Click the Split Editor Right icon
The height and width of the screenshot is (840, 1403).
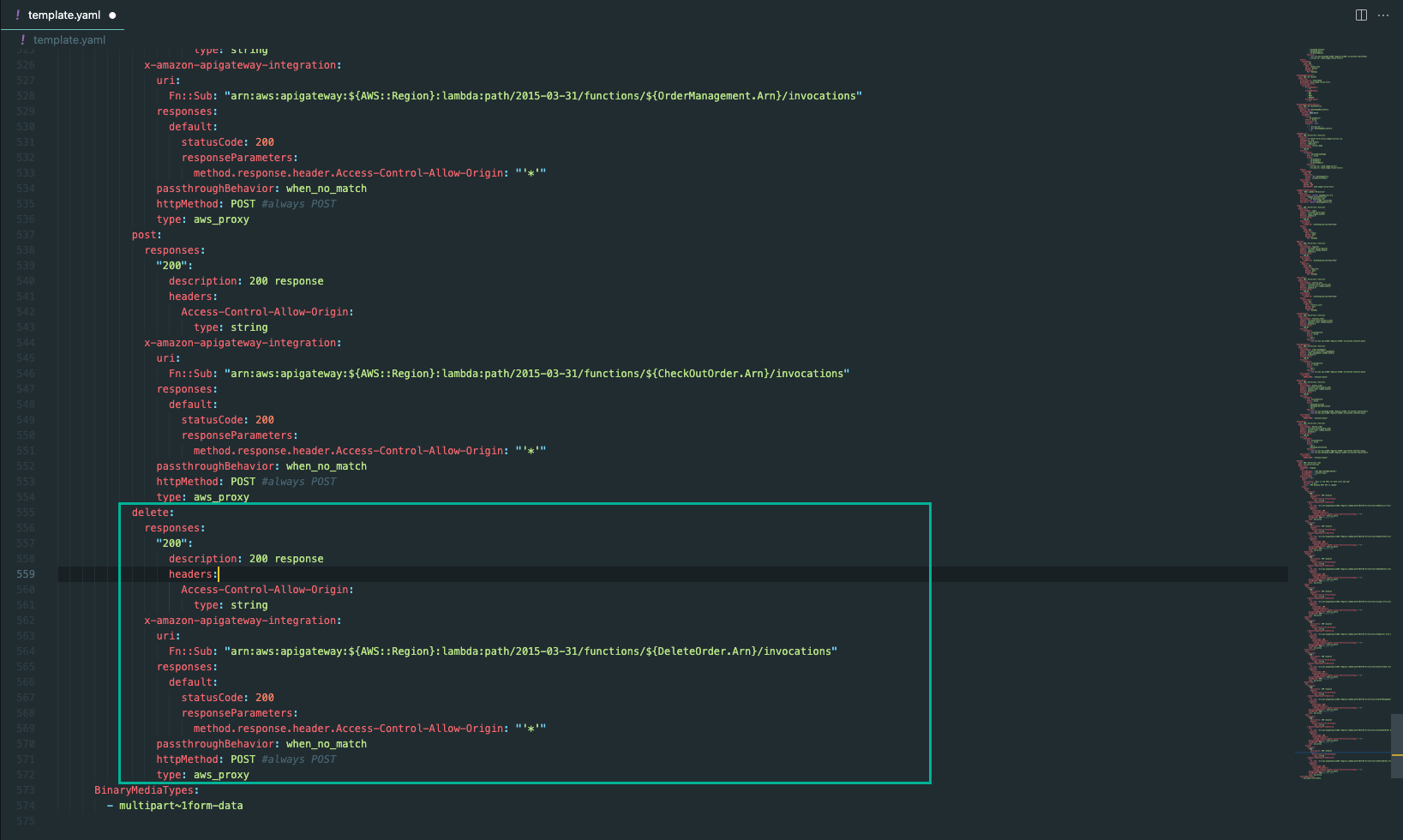click(1361, 15)
